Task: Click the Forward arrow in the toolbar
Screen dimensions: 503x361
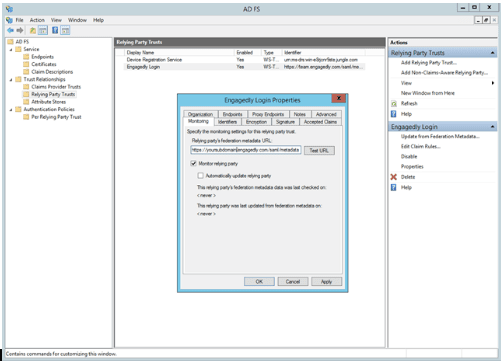Action: pyautogui.click(x=20, y=30)
